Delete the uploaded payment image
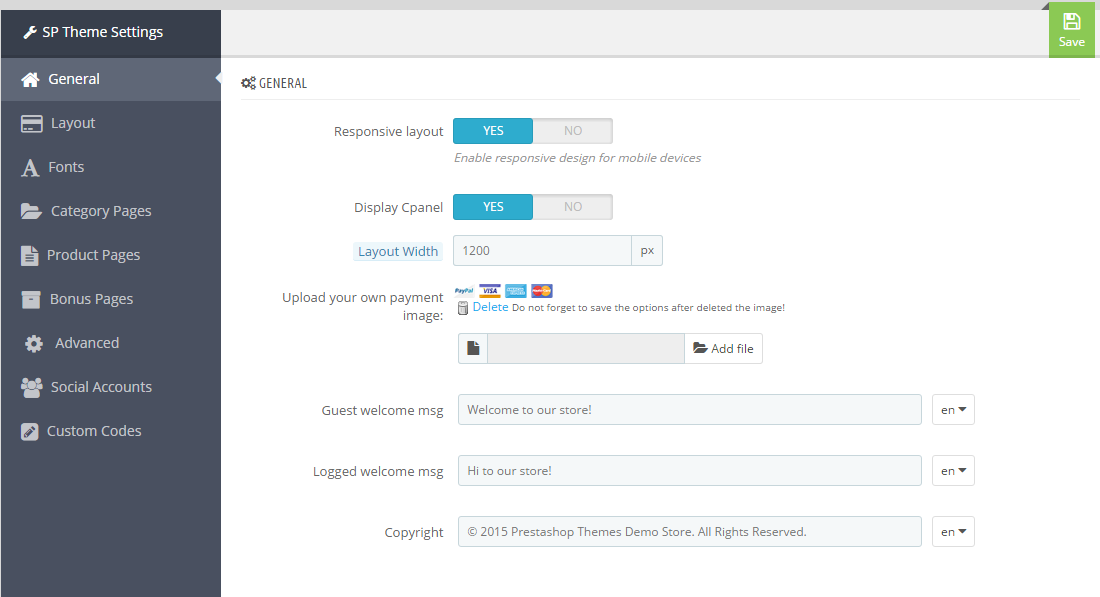 (x=490, y=307)
